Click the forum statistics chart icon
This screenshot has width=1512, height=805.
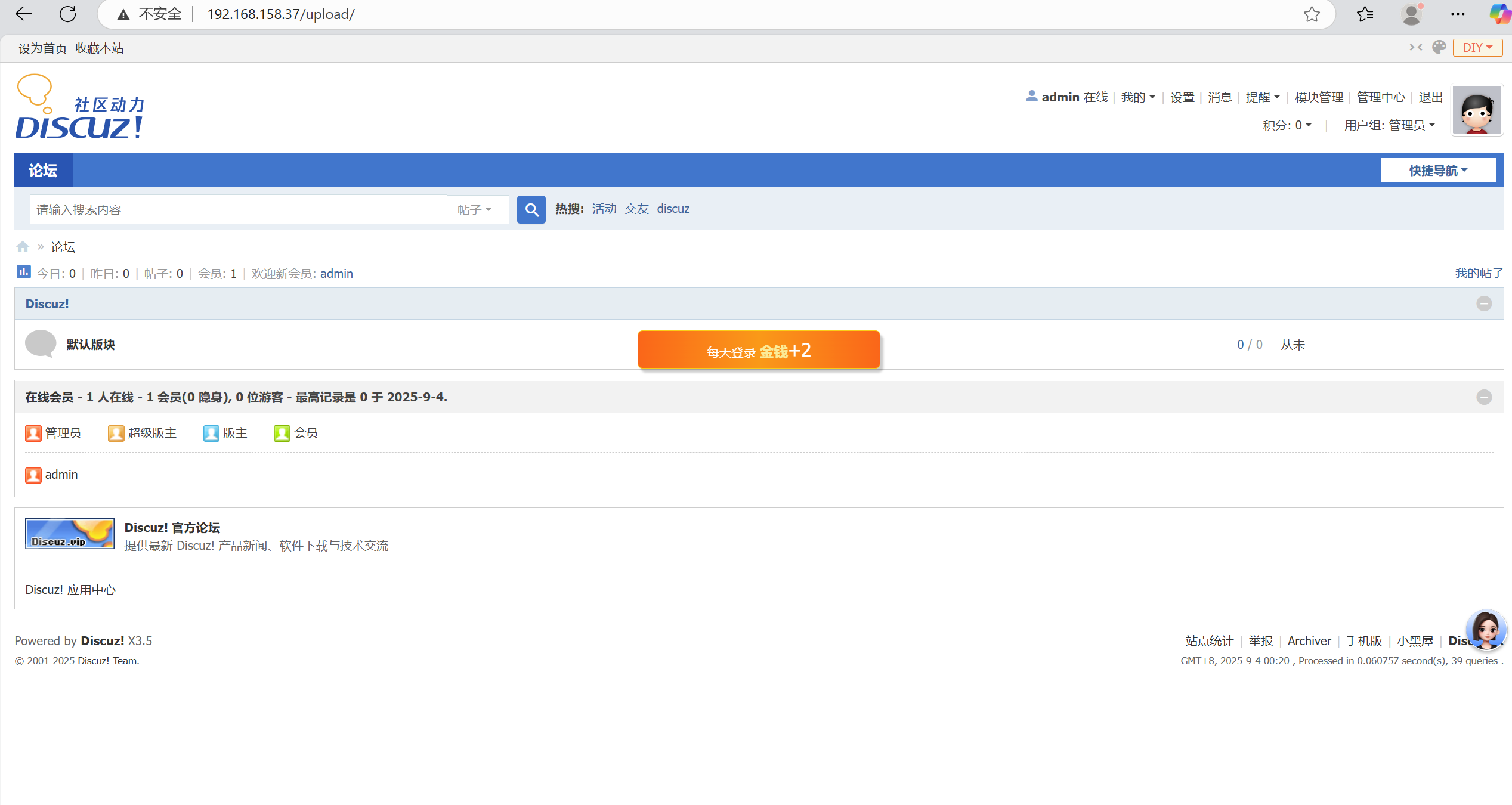coord(23,273)
